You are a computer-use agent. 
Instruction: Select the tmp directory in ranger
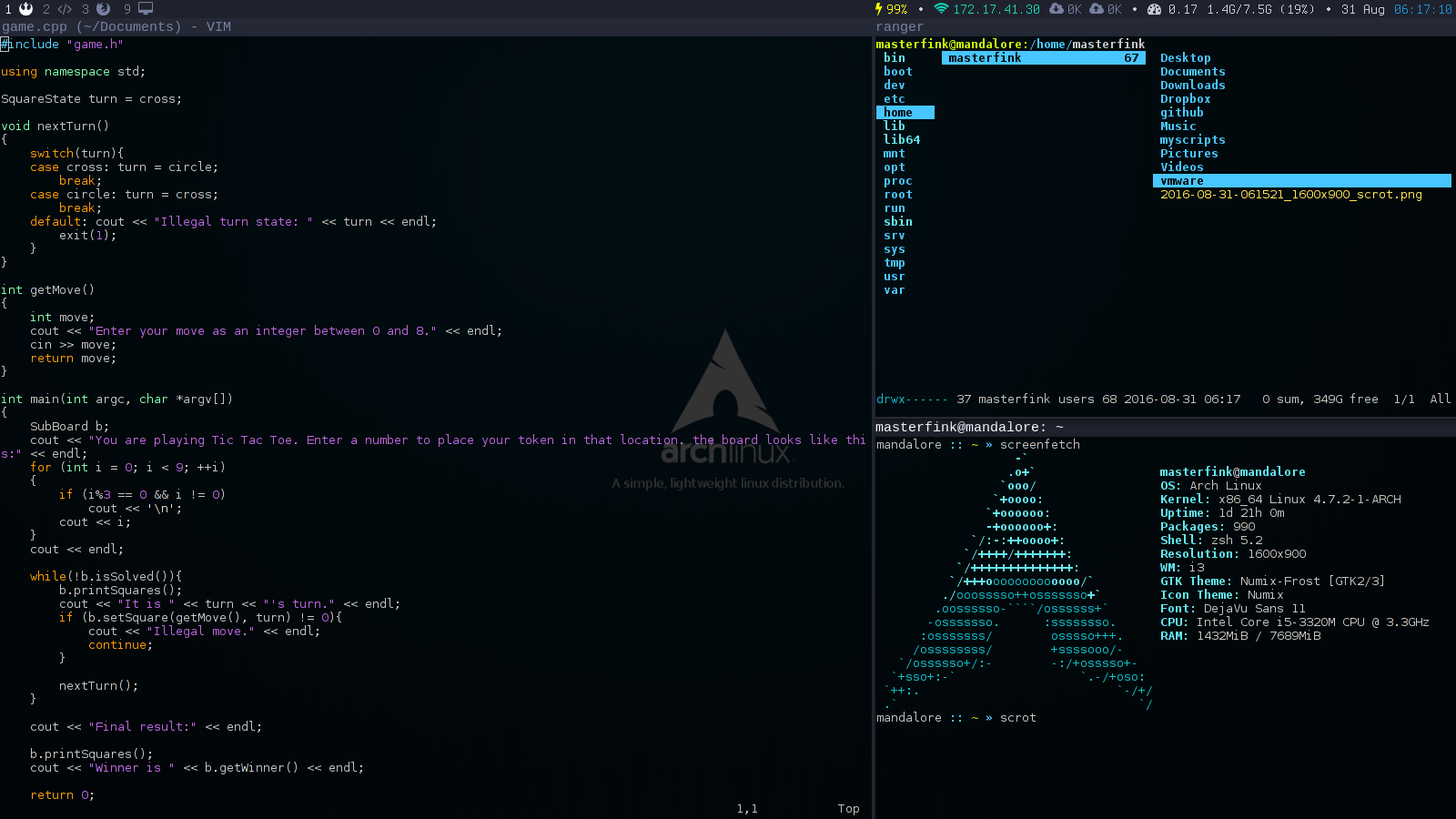tap(895, 262)
